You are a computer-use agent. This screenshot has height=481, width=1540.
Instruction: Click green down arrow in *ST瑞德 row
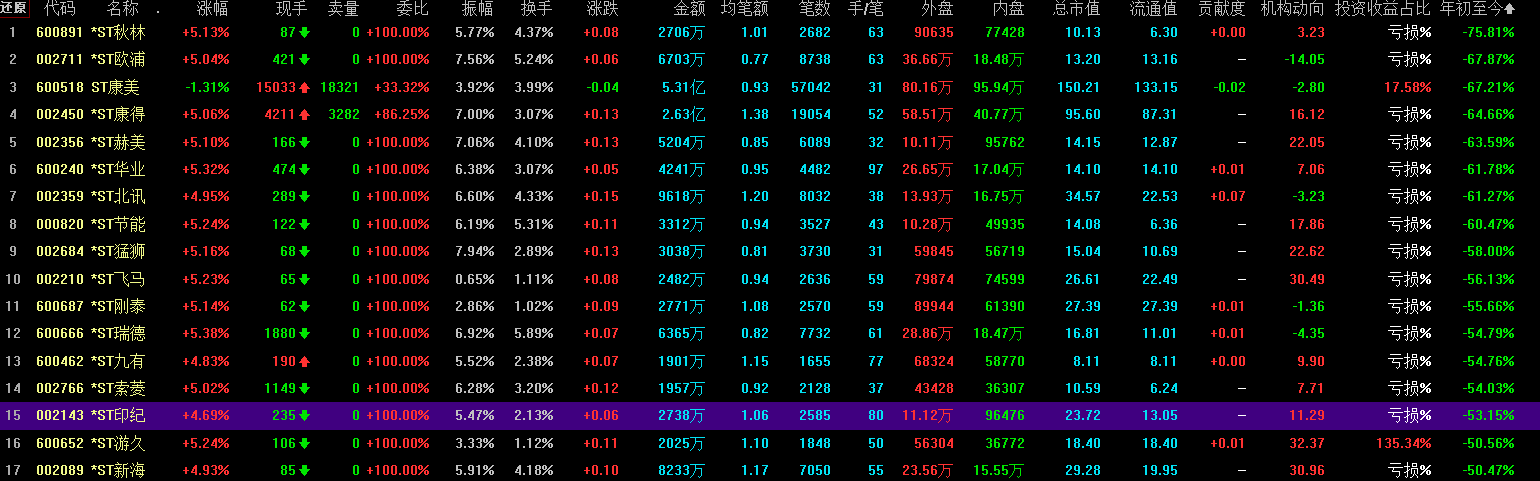[x=304, y=333]
